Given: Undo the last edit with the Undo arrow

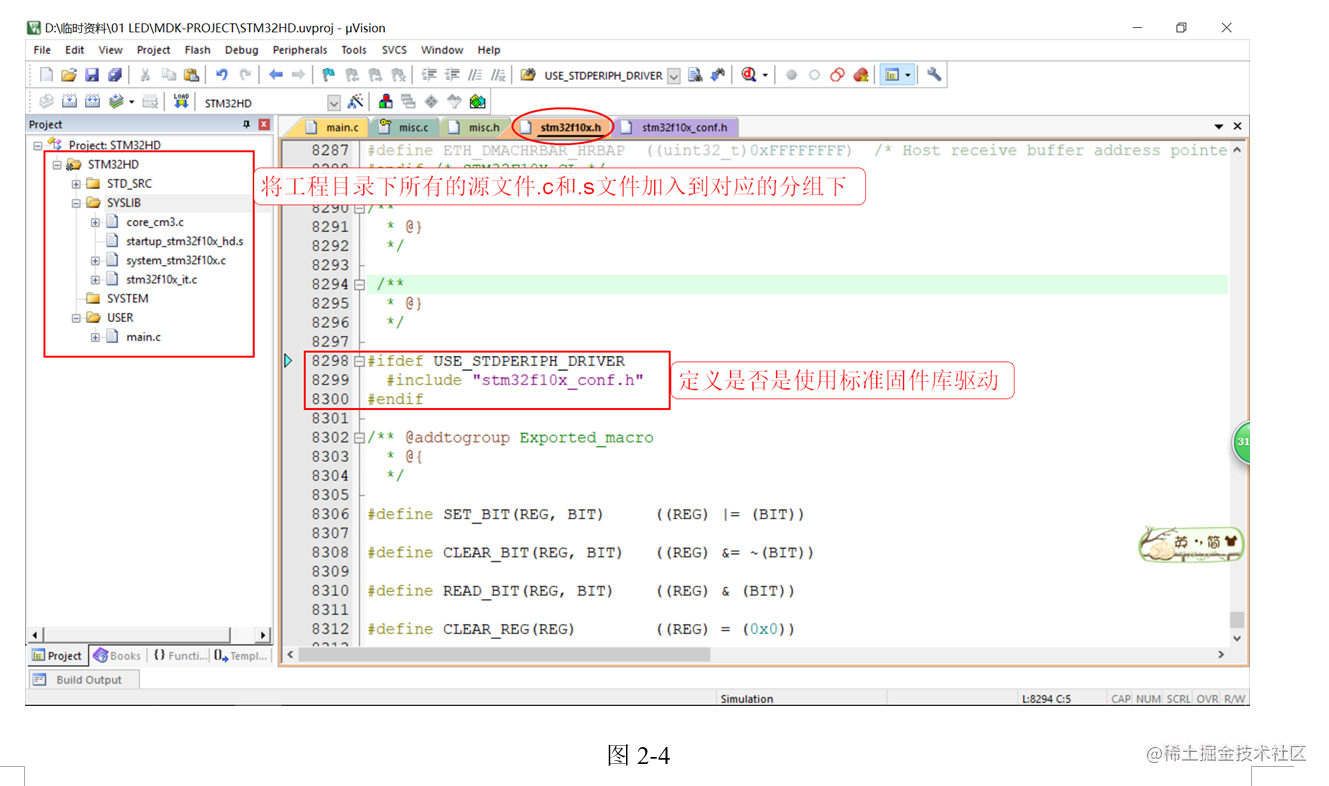Looking at the screenshot, I should 222,75.
